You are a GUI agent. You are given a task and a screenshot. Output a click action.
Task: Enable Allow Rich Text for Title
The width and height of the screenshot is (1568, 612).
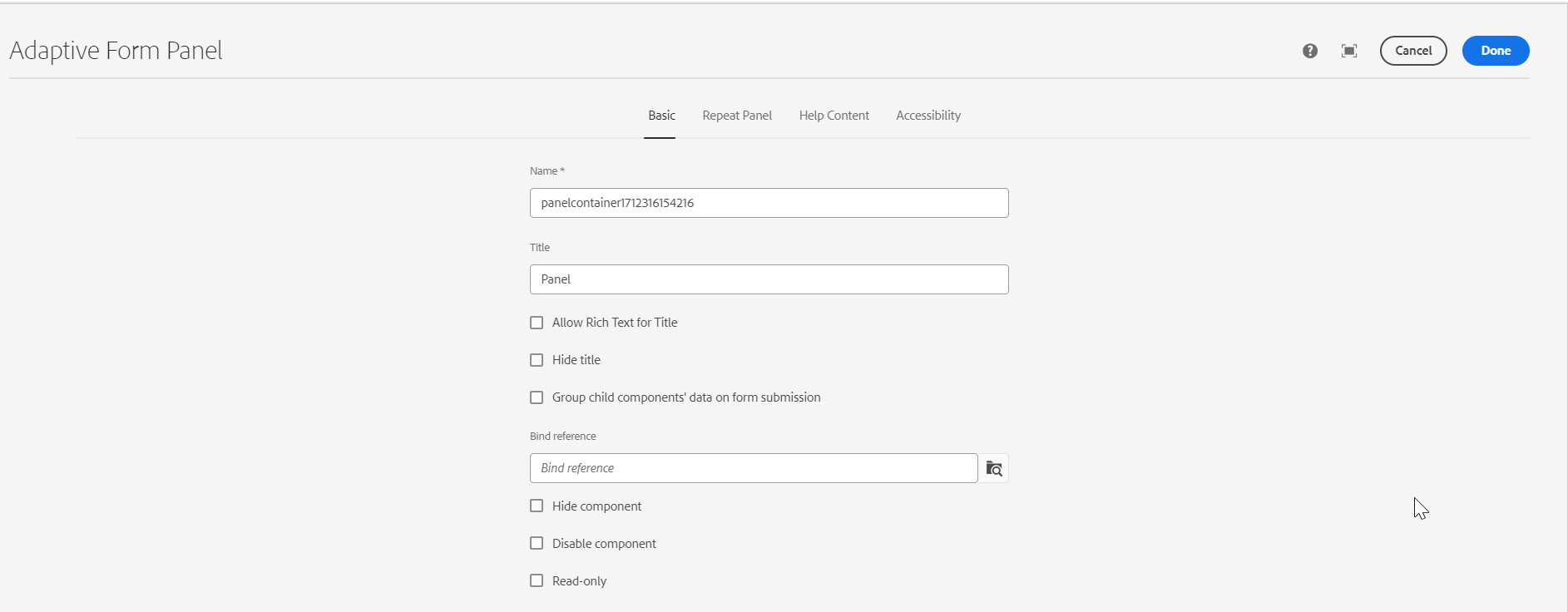pos(537,323)
